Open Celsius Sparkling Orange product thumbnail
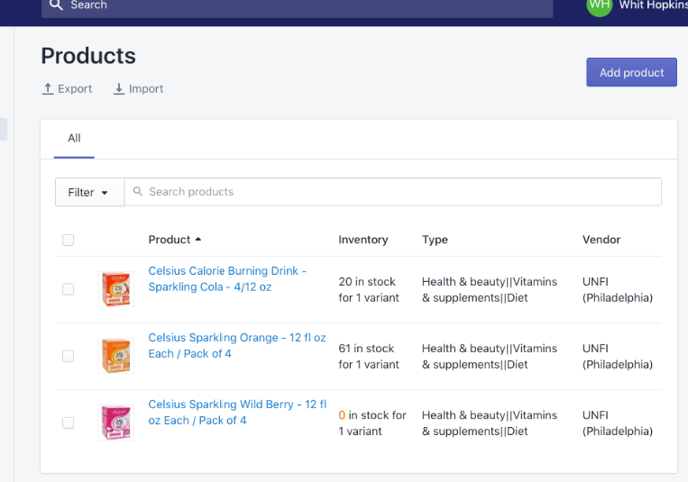Screen dimensions: 688x482 point(116,355)
